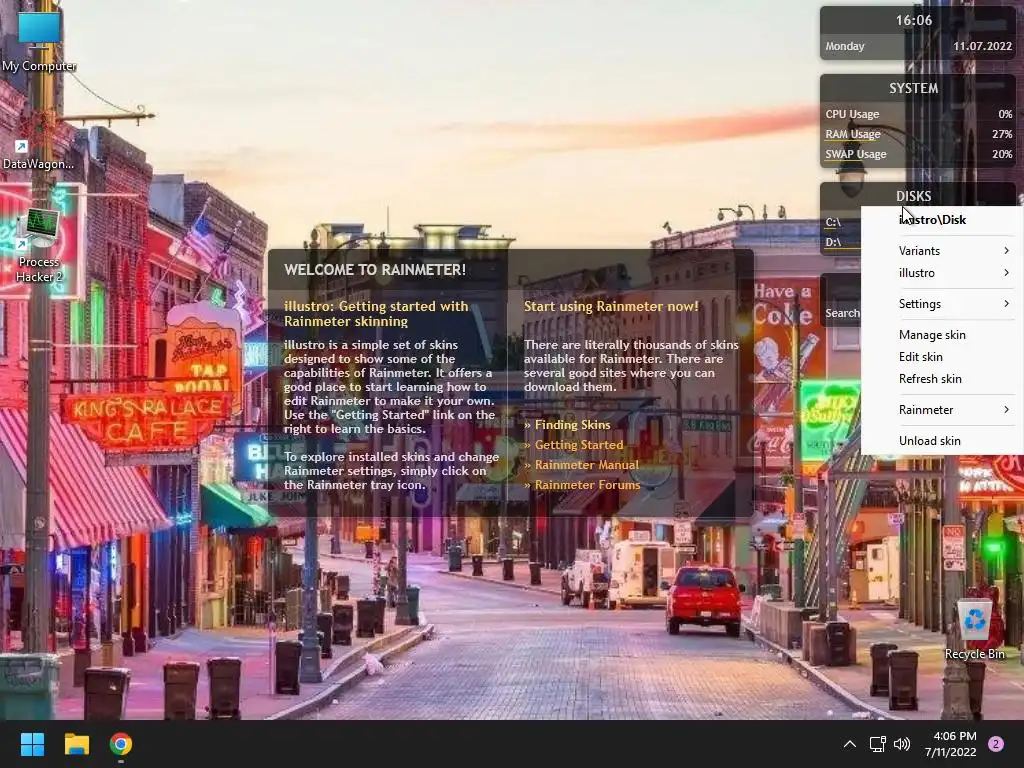This screenshot has height=768, width=1024.
Task: Open network status tray icon
Action: pos(877,744)
